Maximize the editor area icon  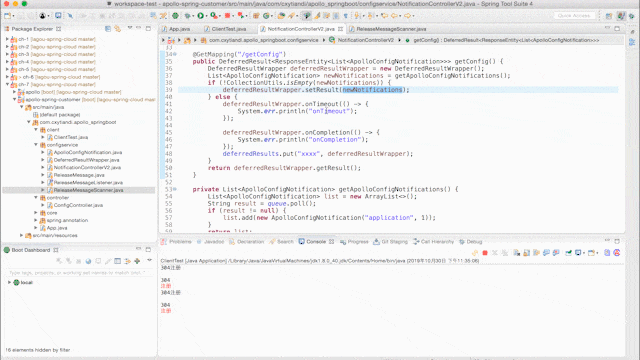[617, 28]
